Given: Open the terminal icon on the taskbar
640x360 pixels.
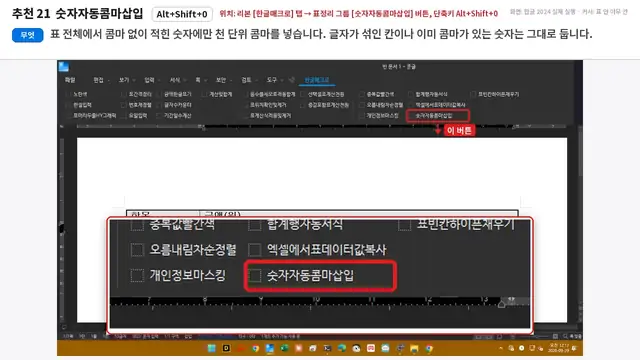Looking at the screenshot, I should pyautogui.click(x=327, y=348).
